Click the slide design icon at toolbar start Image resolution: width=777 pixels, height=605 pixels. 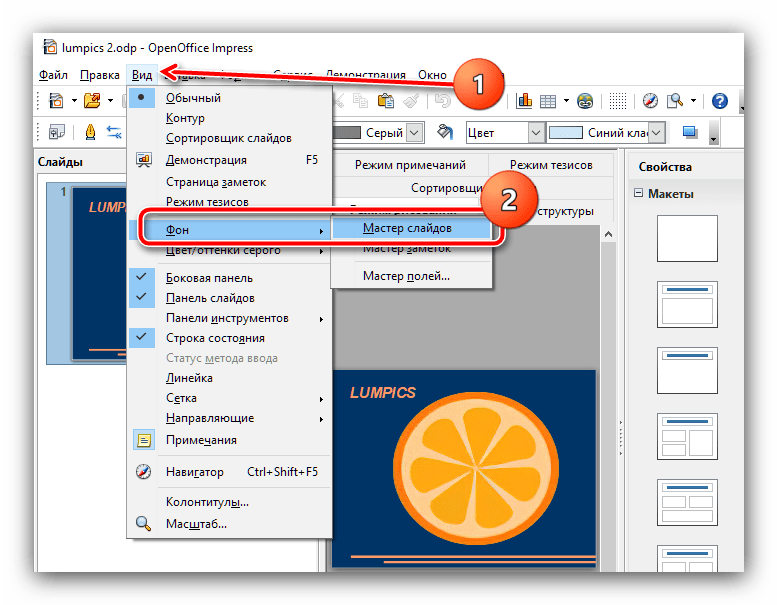click(56, 132)
